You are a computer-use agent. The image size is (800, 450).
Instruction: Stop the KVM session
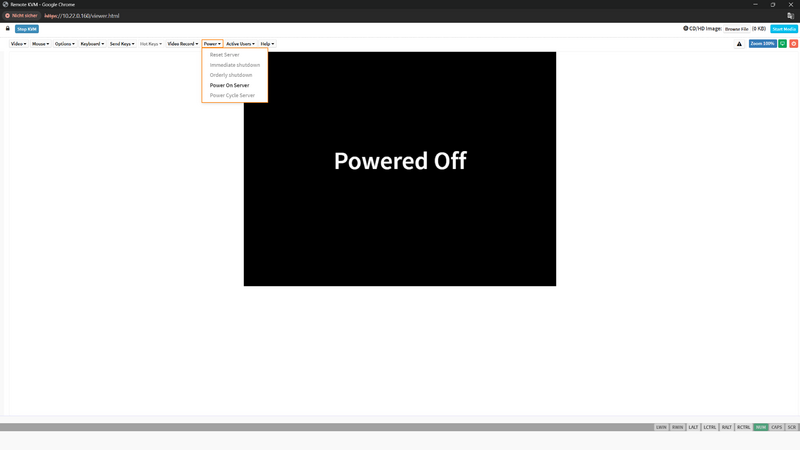click(27, 29)
